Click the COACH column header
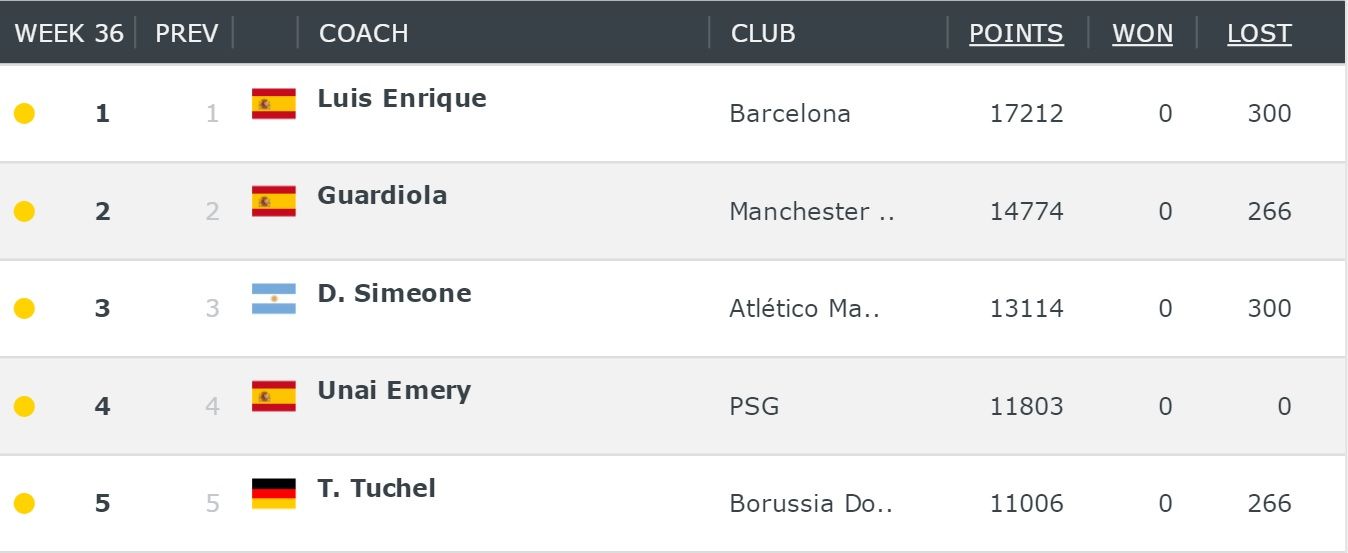Screen dimensions: 1348x553 (363, 33)
